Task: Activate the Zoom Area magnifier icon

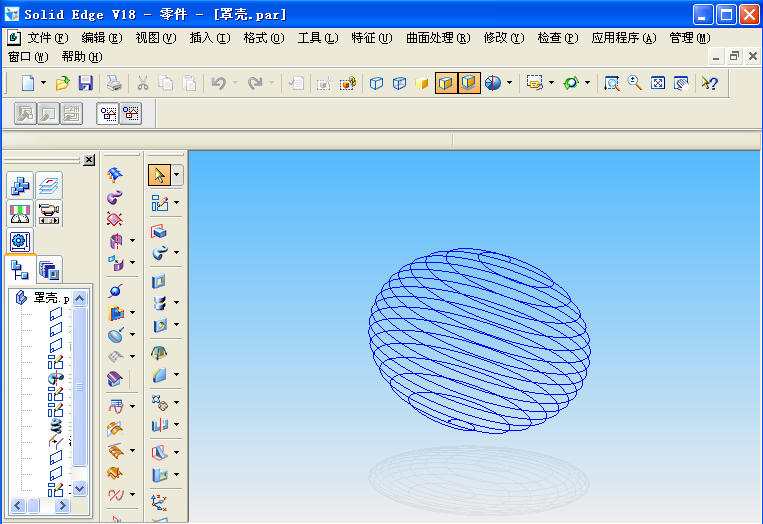Action: tap(611, 83)
